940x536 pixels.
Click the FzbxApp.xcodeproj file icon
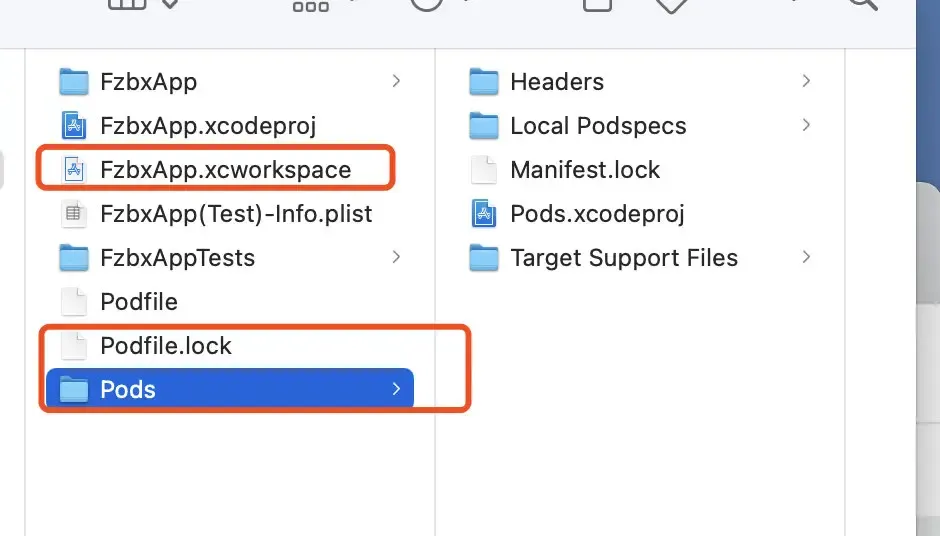point(74,125)
